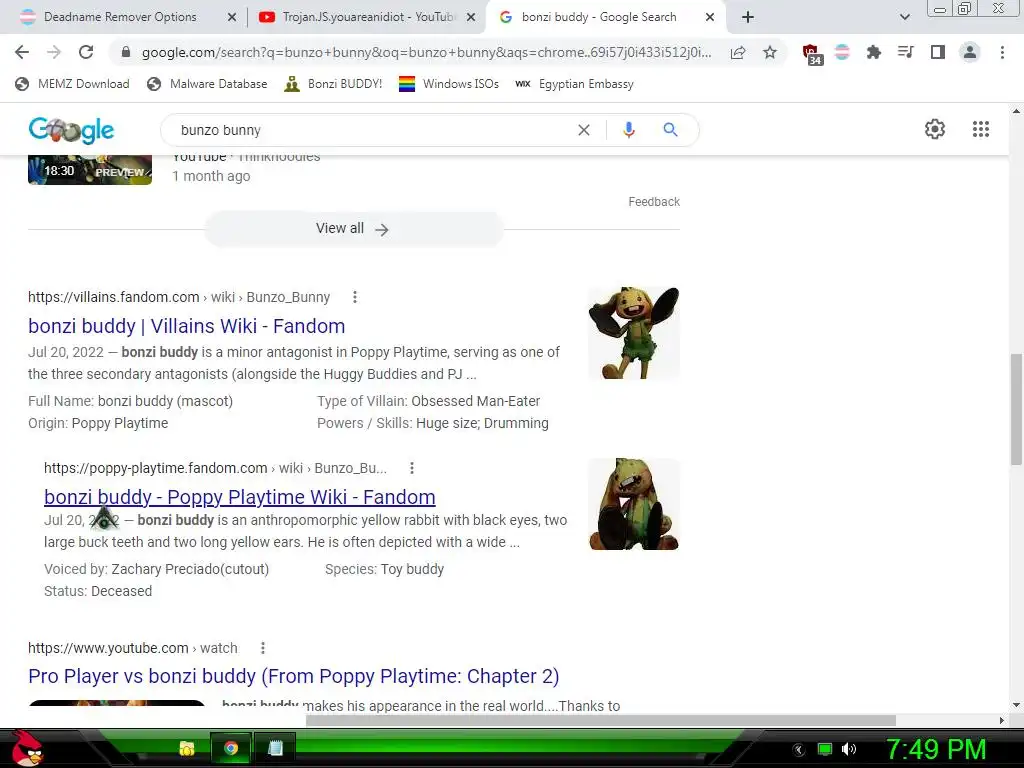Open media control playlist icon
Image resolution: width=1024 pixels, height=768 pixels.
coord(906,52)
